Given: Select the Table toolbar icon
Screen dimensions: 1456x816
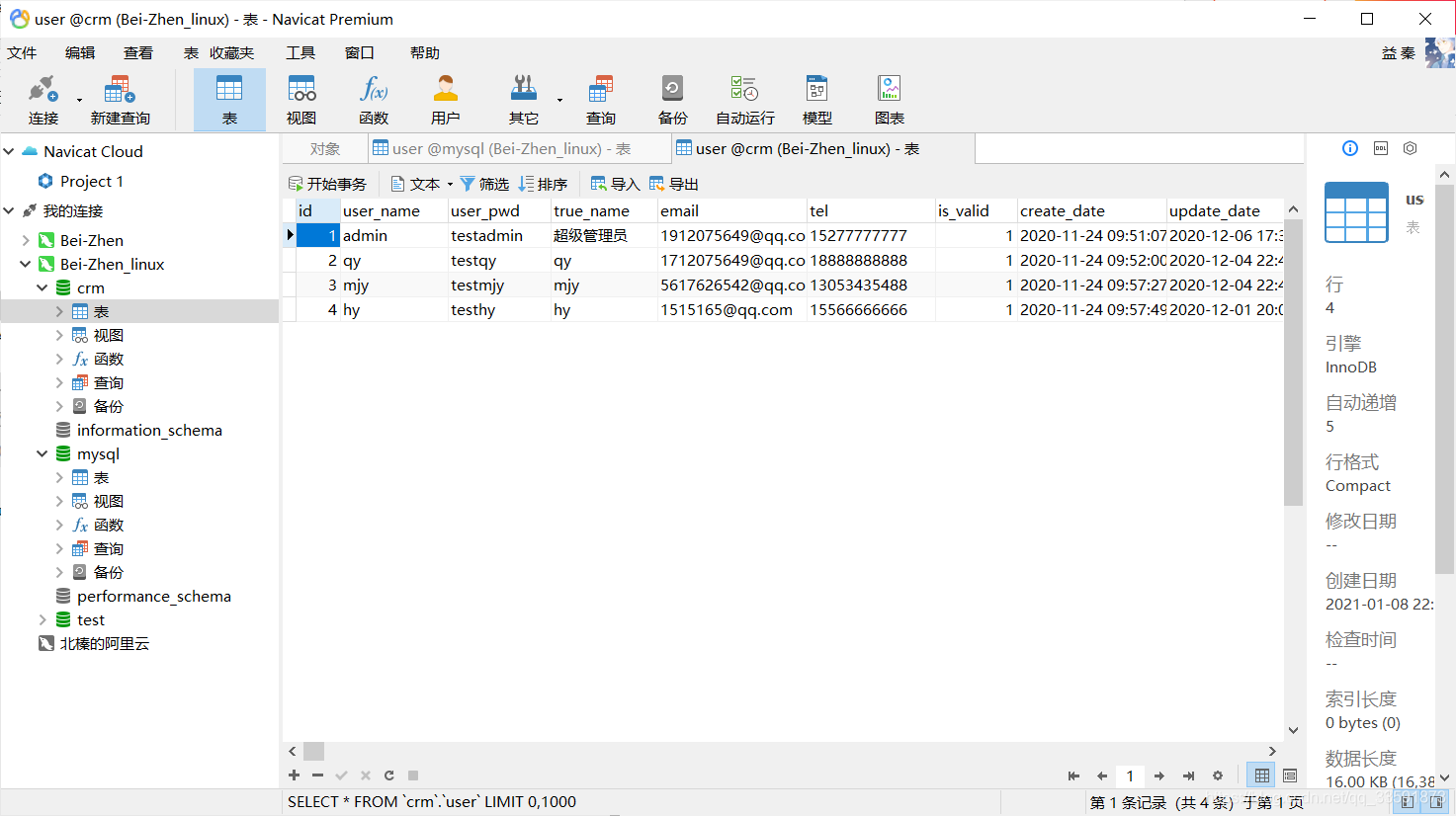Looking at the screenshot, I should [x=229, y=99].
